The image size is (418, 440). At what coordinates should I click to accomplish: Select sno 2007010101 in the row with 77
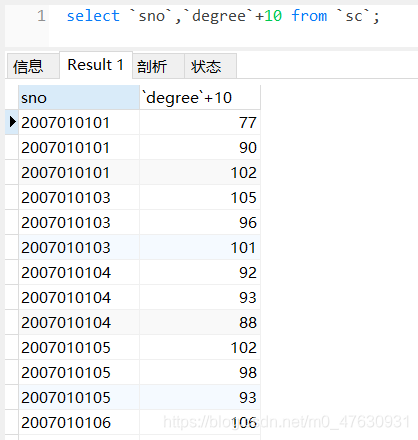[79, 122]
